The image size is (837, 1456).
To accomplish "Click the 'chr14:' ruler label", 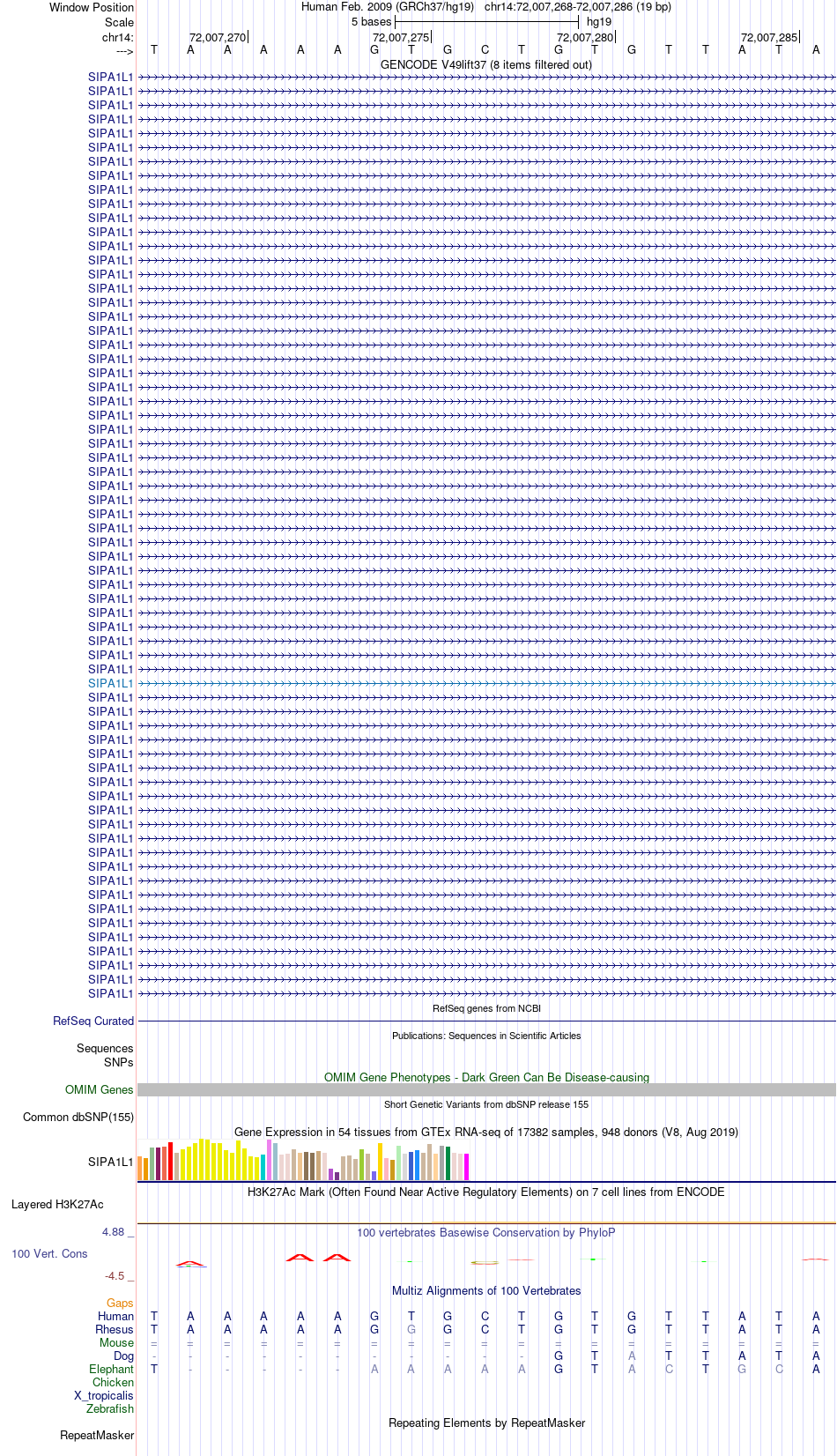I will point(118,37).
